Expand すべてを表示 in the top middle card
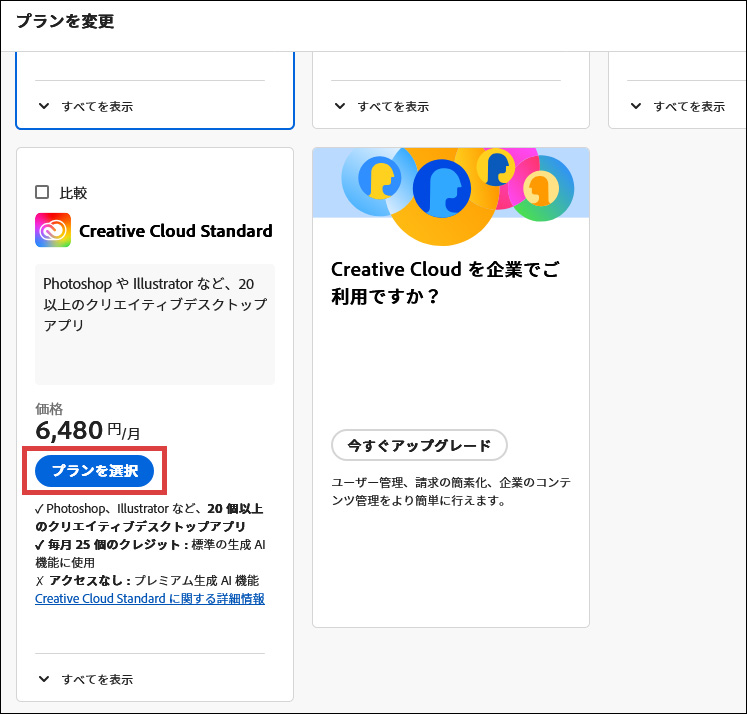The height and width of the screenshot is (714, 747). pyautogui.click(x=382, y=107)
